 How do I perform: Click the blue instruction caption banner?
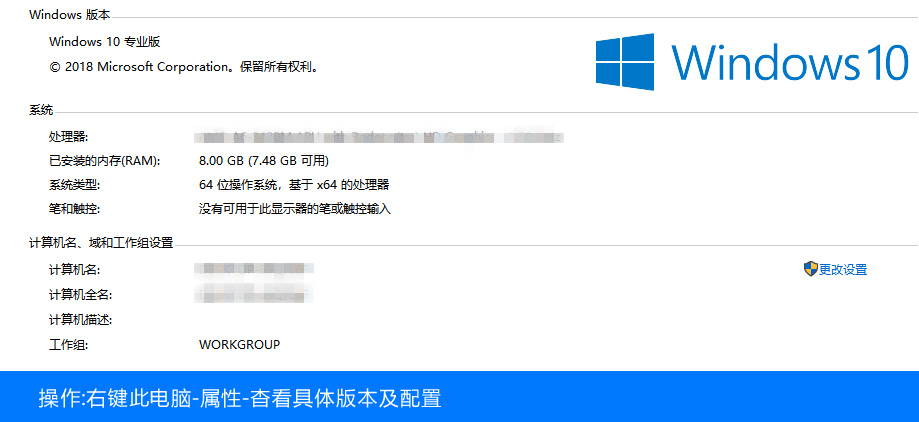(x=459, y=397)
